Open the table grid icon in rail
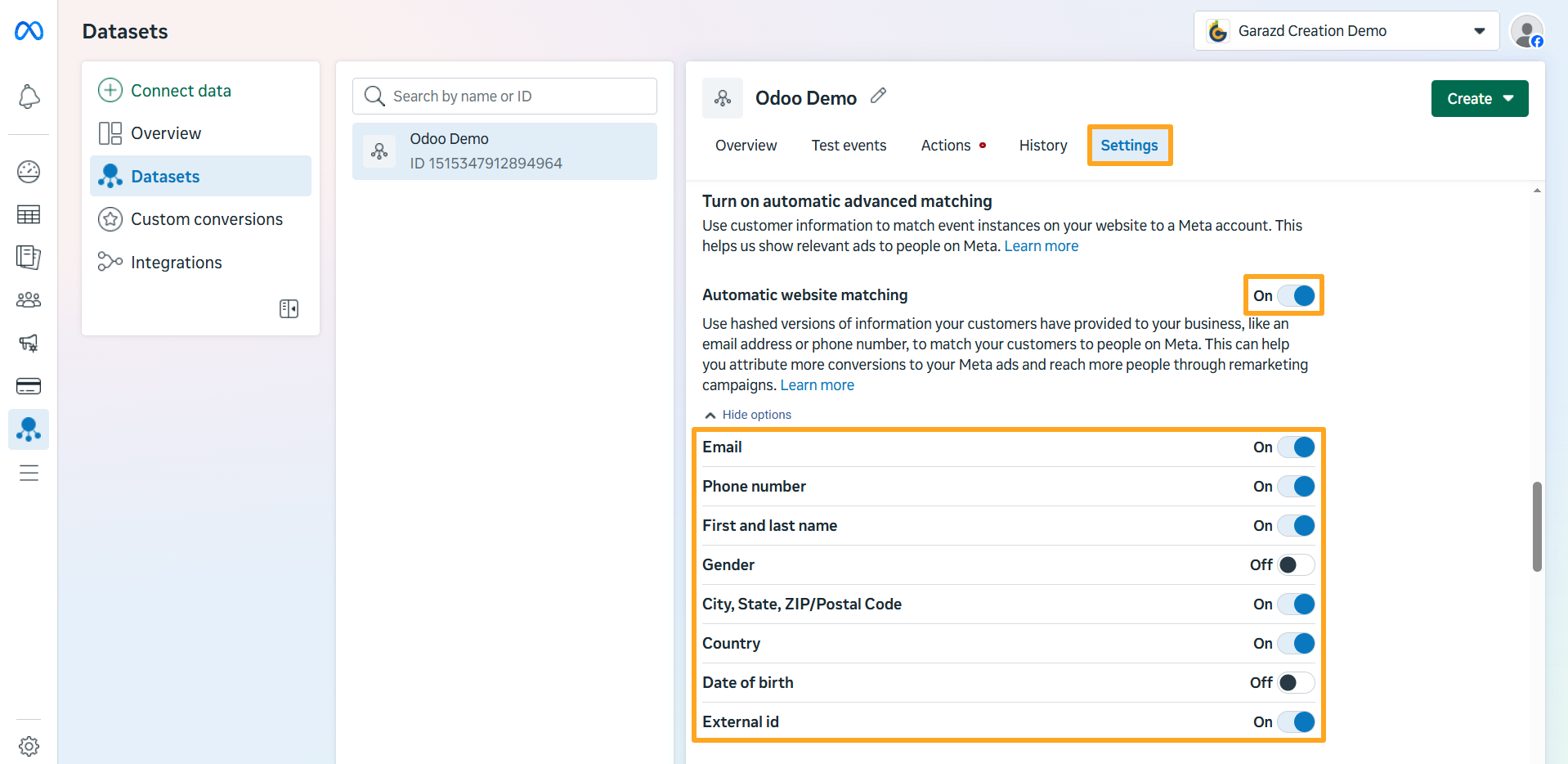Screen dimensions: 1568x764 29,214
